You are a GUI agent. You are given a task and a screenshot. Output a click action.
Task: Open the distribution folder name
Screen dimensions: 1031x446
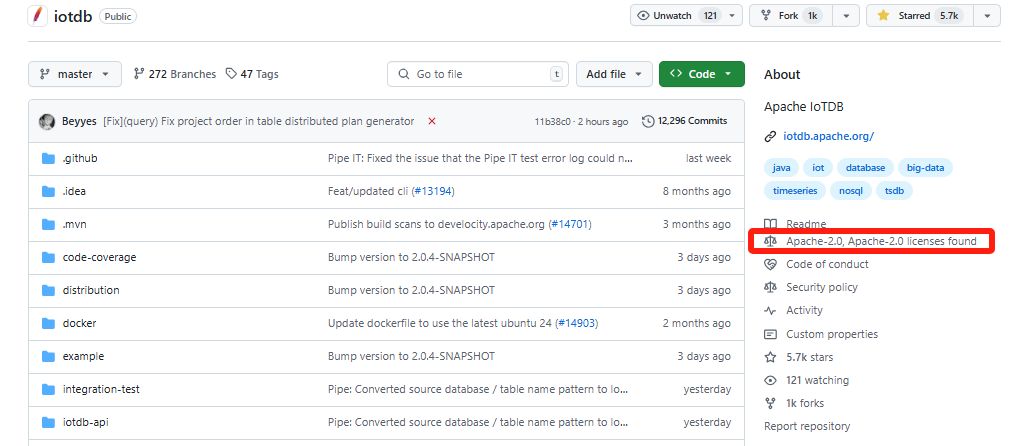pyautogui.click(x=91, y=290)
